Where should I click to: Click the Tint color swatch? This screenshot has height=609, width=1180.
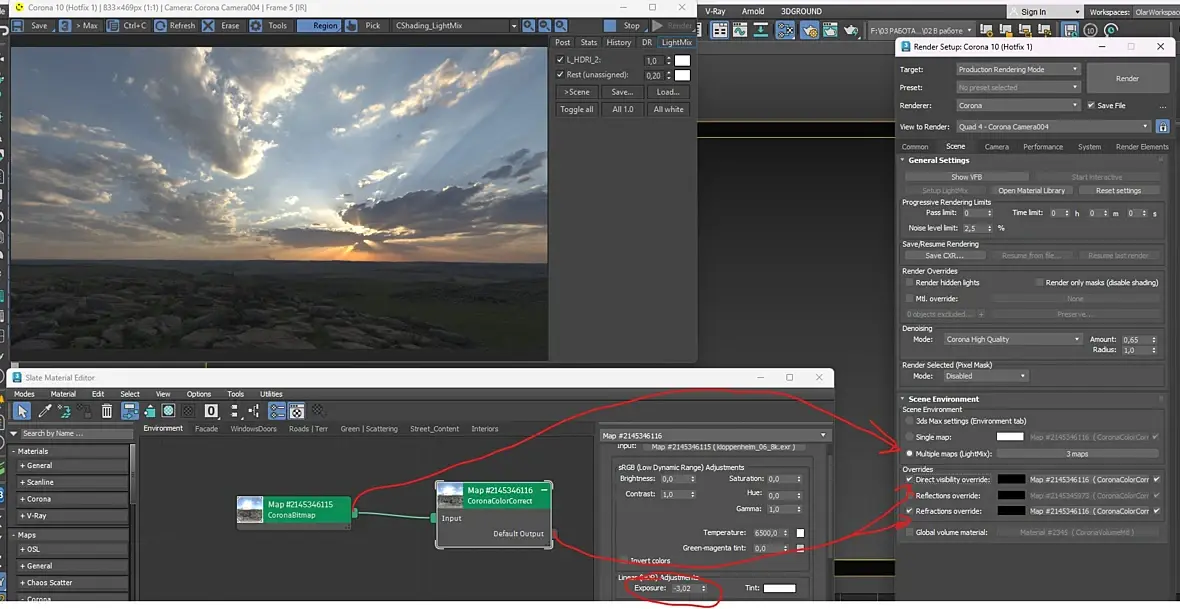(x=779, y=588)
